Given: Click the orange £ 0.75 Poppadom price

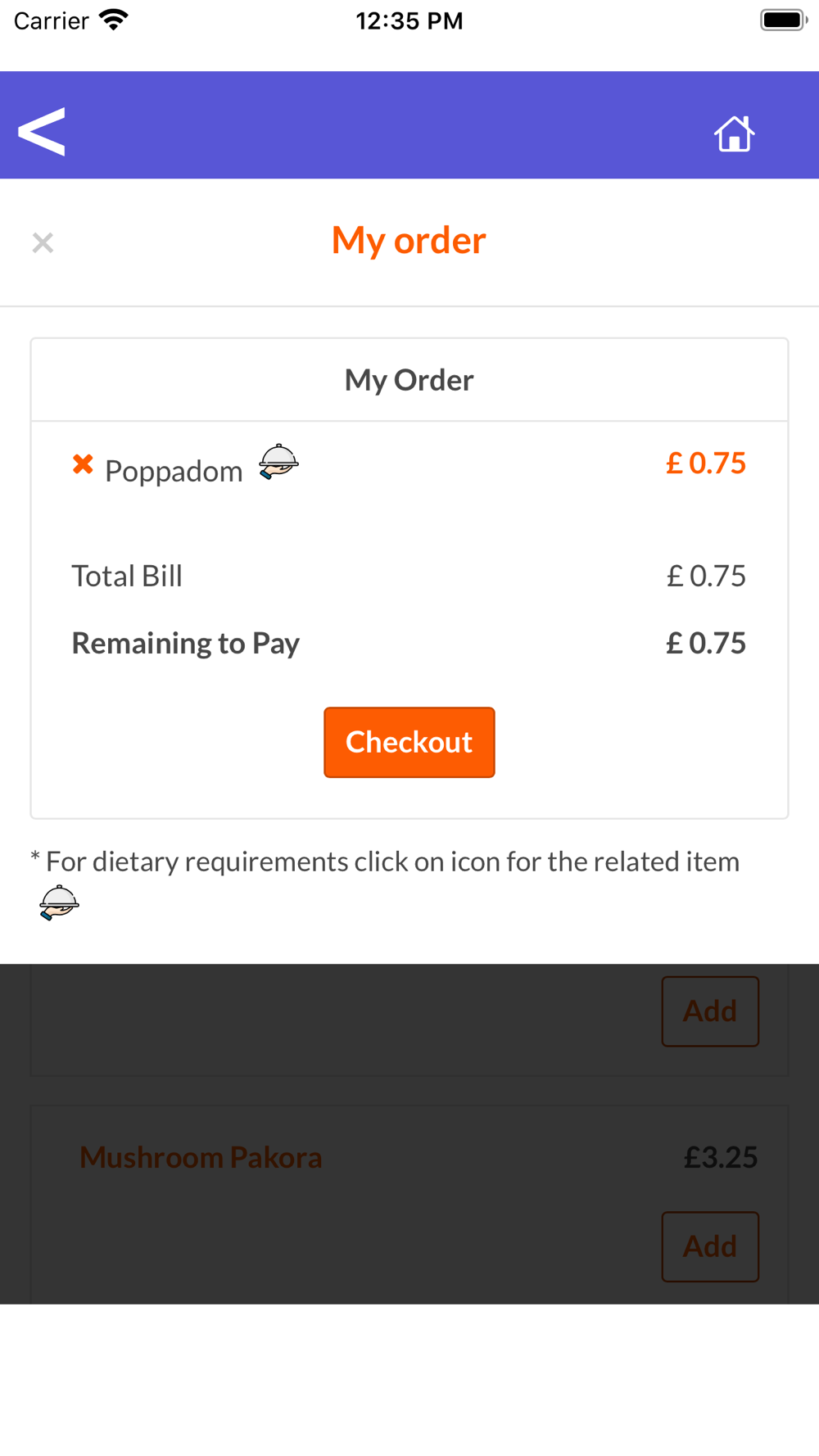Looking at the screenshot, I should (x=706, y=463).
